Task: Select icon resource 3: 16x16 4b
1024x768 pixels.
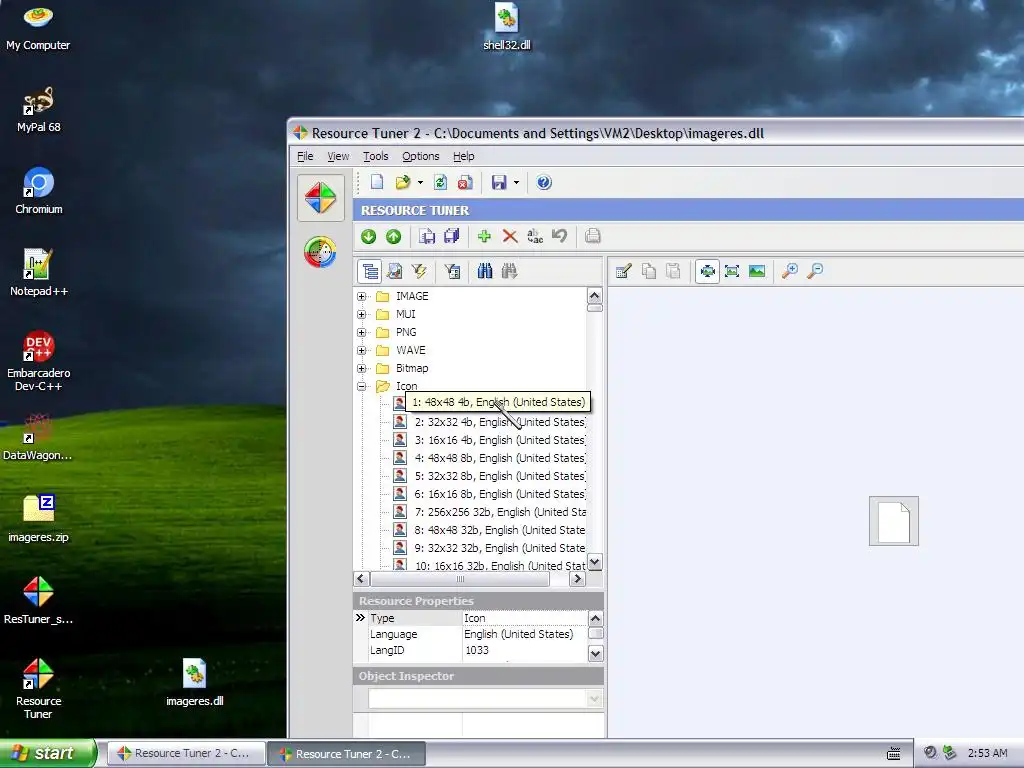Action: click(500, 440)
